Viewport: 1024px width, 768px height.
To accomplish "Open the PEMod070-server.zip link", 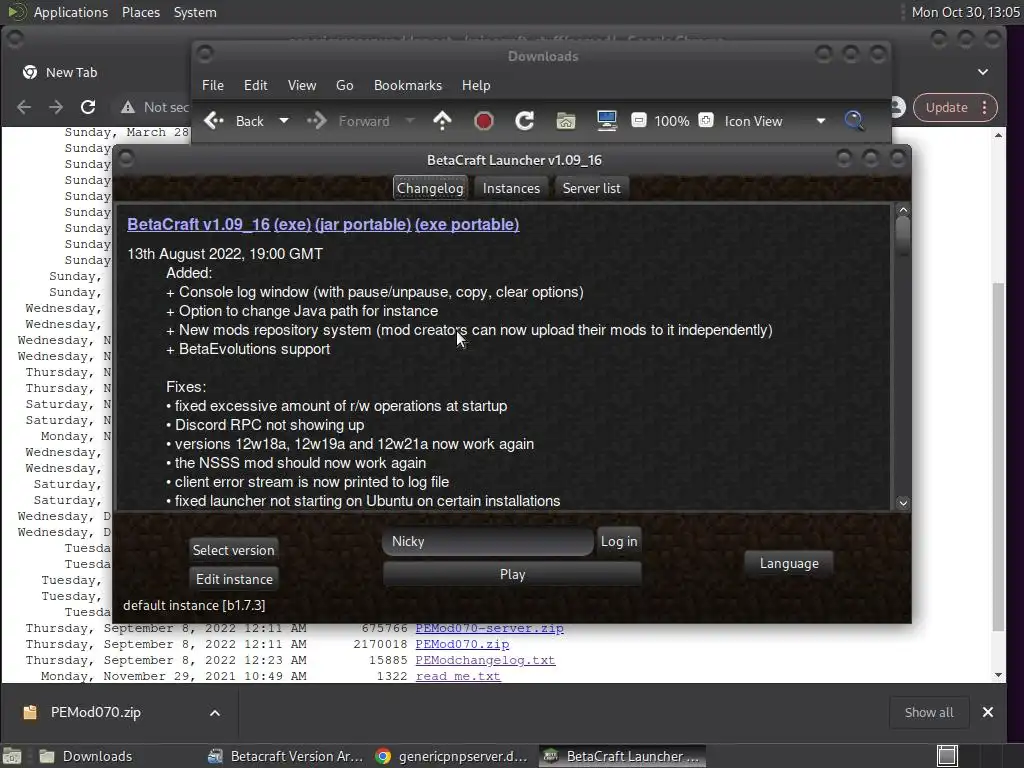I will pyautogui.click(x=489, y=628).
